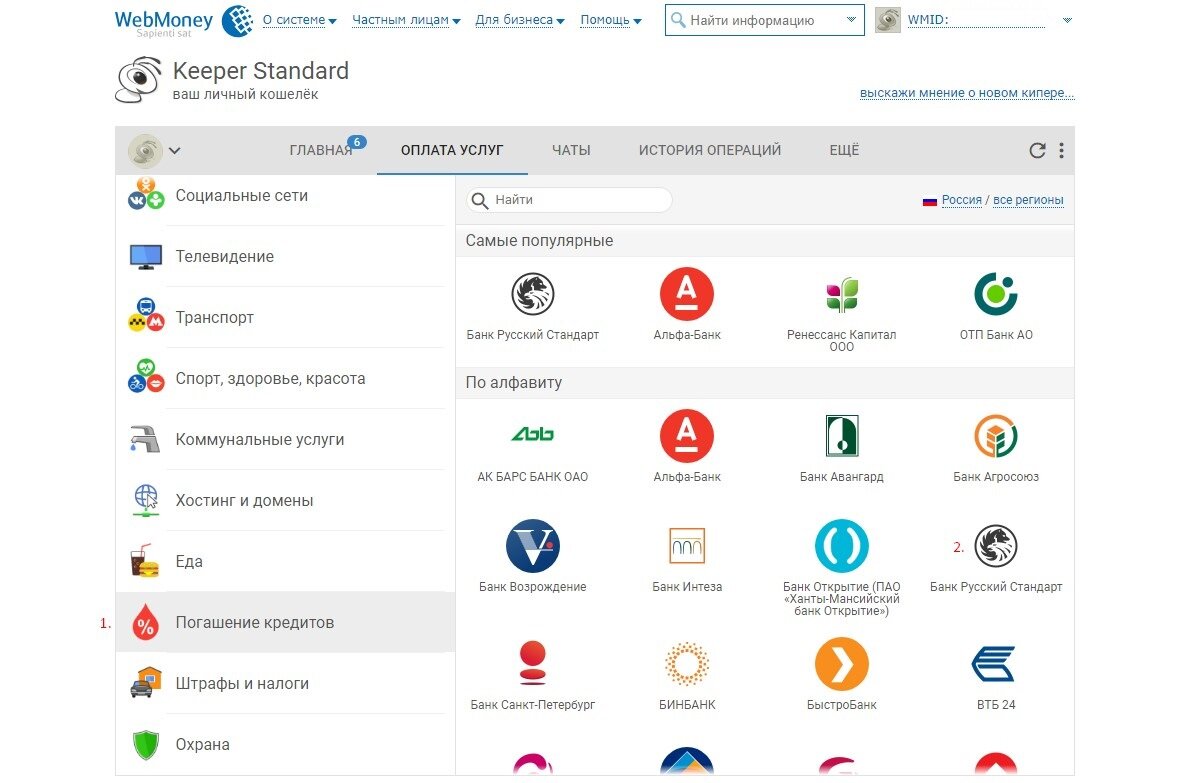Click the Хостинг и домены label
Viewport: 1200px width, 783px height.
tap(244, 500)
